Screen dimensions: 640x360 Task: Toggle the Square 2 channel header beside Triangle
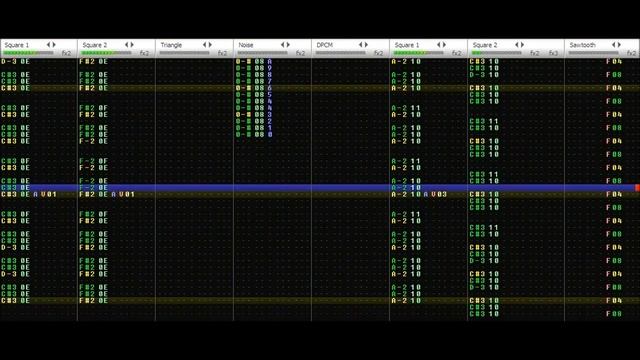pyautogui.click(x=95, y=45)
